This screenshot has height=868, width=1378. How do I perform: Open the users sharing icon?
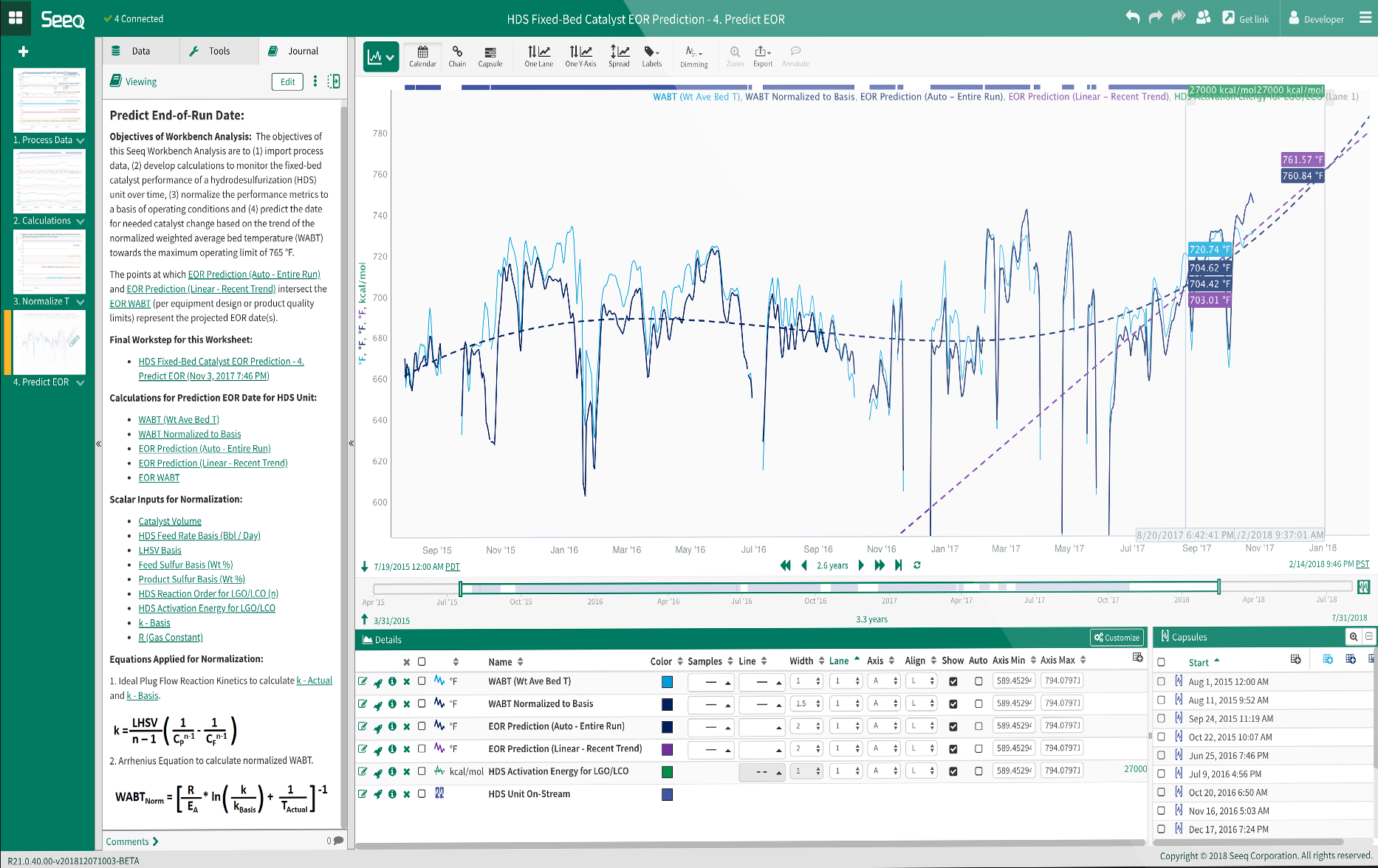(x=1203, y=18)
